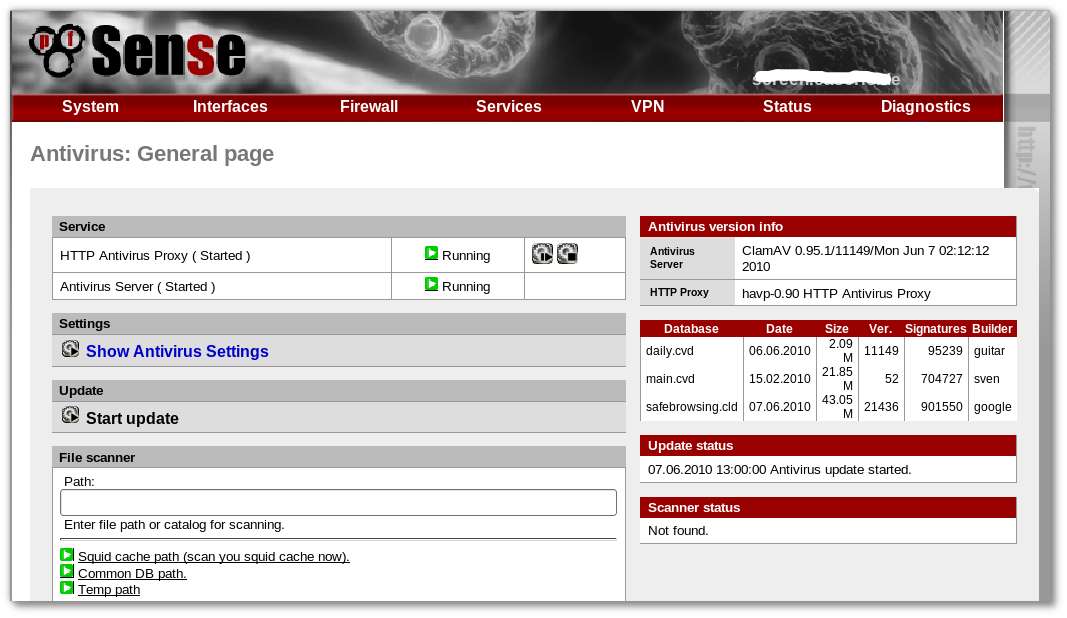Open the Status menu
The height and width of the screenshot is (618, 1067).
pyautogui.click(x=787, y=107)
